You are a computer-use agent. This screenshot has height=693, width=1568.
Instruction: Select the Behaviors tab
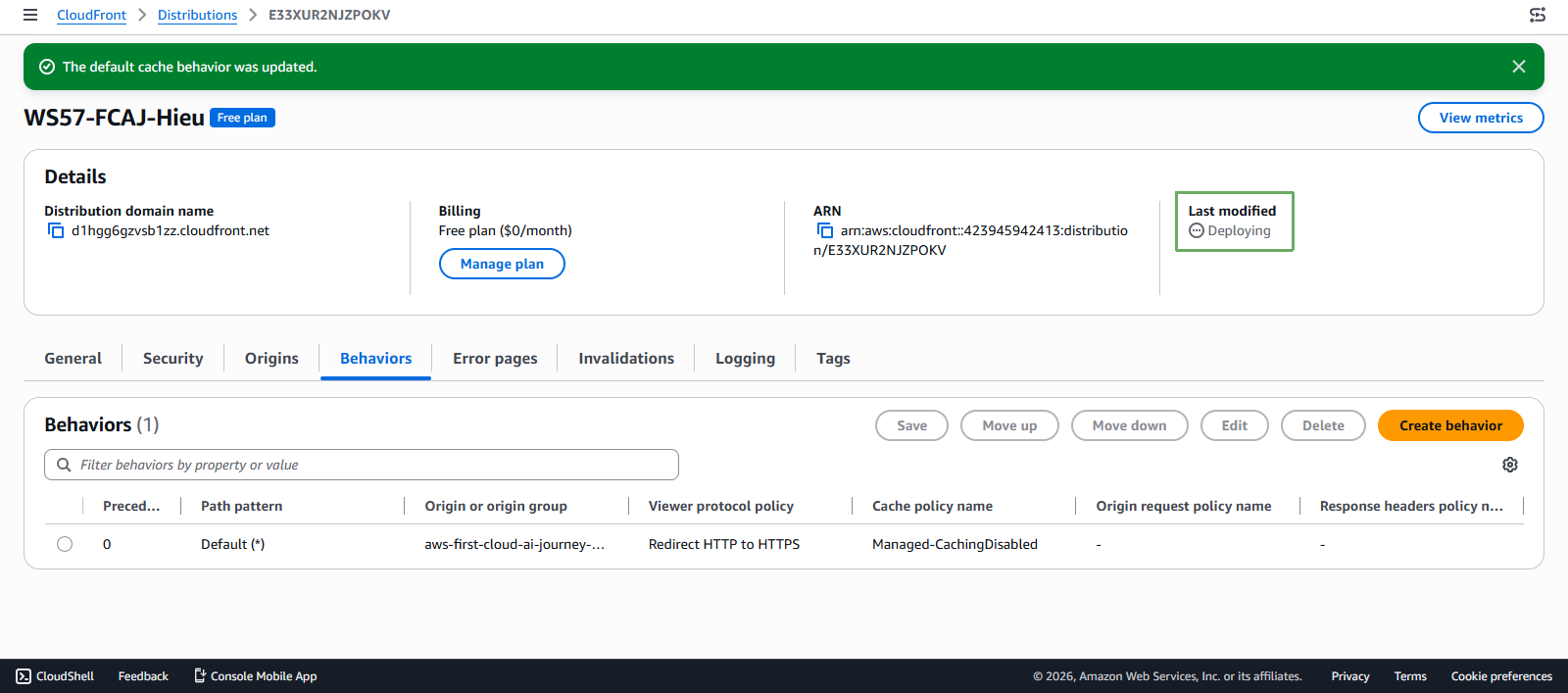(x=375, y=359)
